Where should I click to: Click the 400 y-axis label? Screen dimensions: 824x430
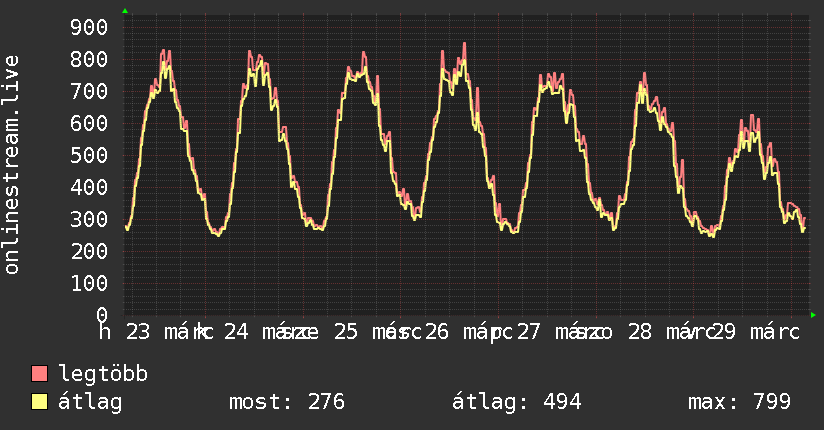(89, 187)
